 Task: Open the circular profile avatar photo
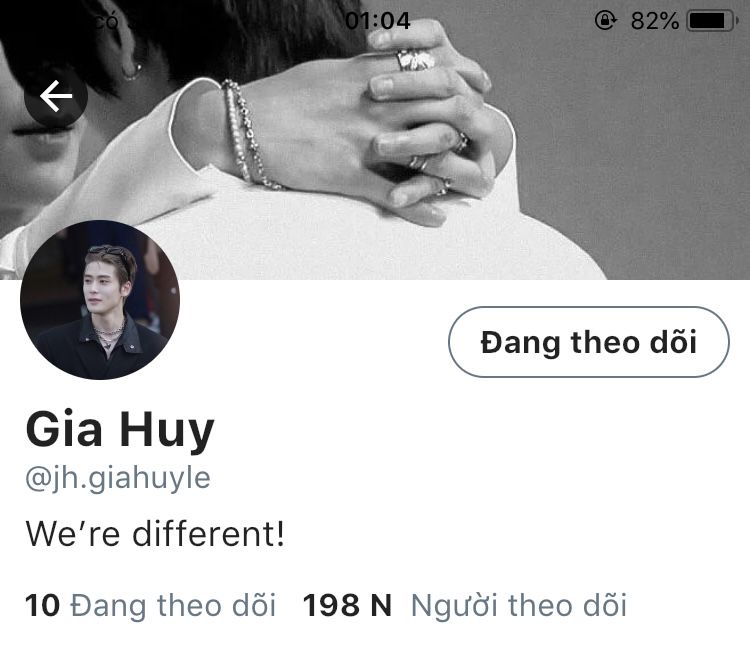pyautogui.click(x=100, y=300)
